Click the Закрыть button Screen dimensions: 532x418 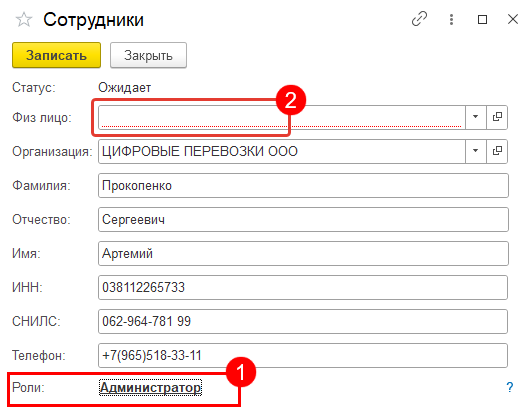click(148, 55)
